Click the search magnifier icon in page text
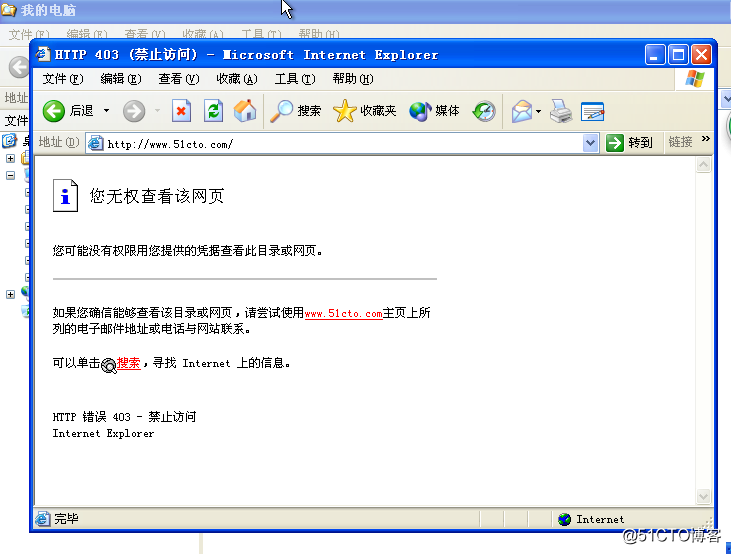 coord(109,366)
